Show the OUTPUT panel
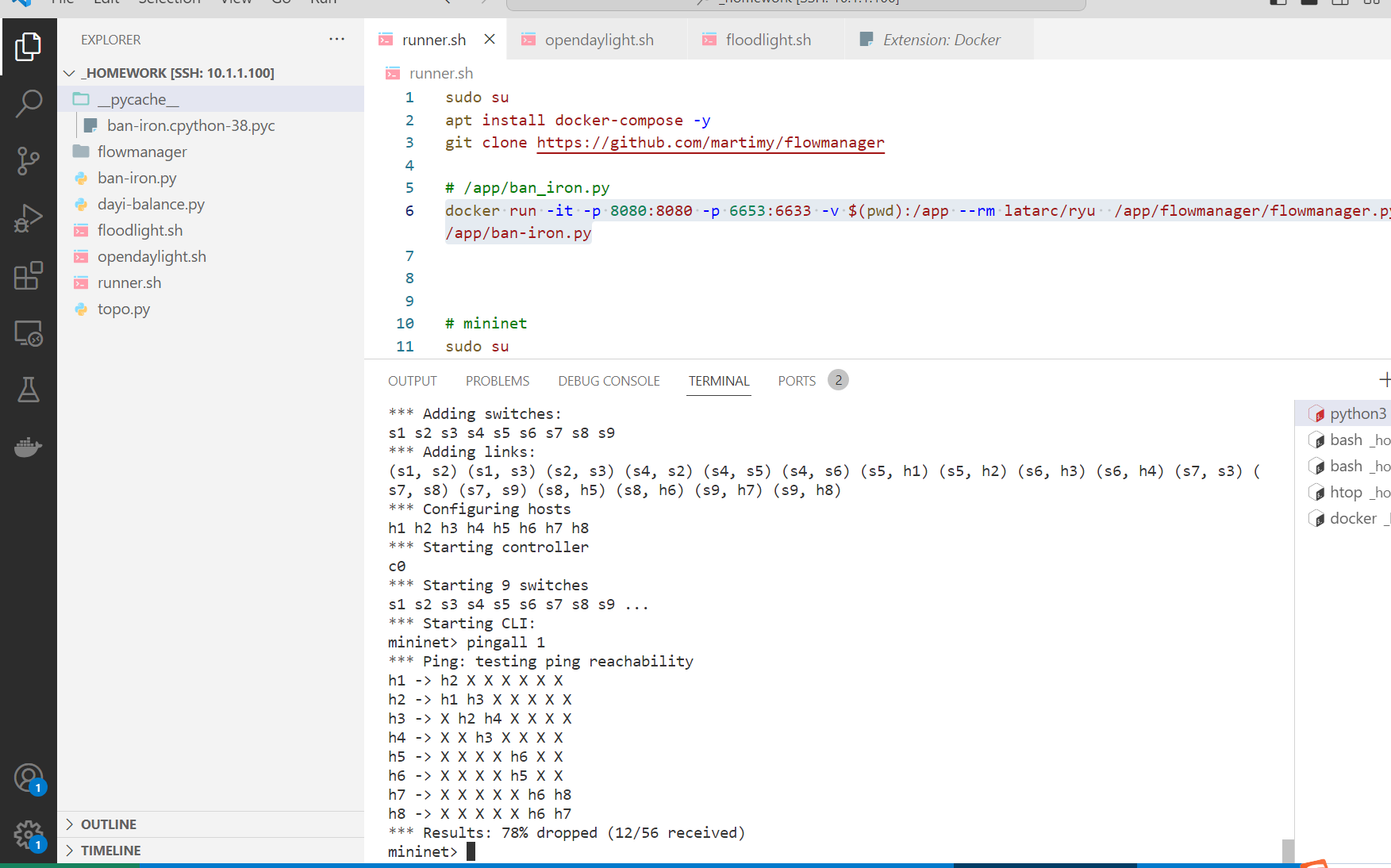 [413, 381]
